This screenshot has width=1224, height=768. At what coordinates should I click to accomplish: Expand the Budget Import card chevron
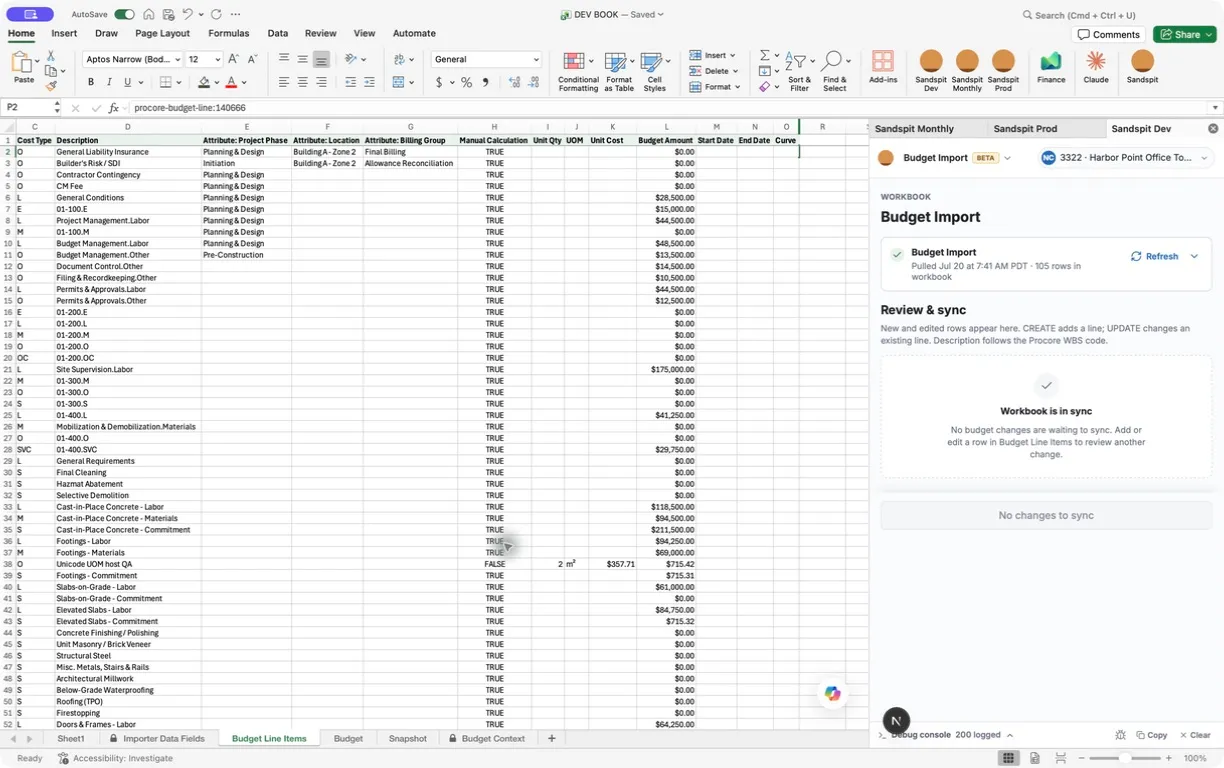tap(1194, 256)
